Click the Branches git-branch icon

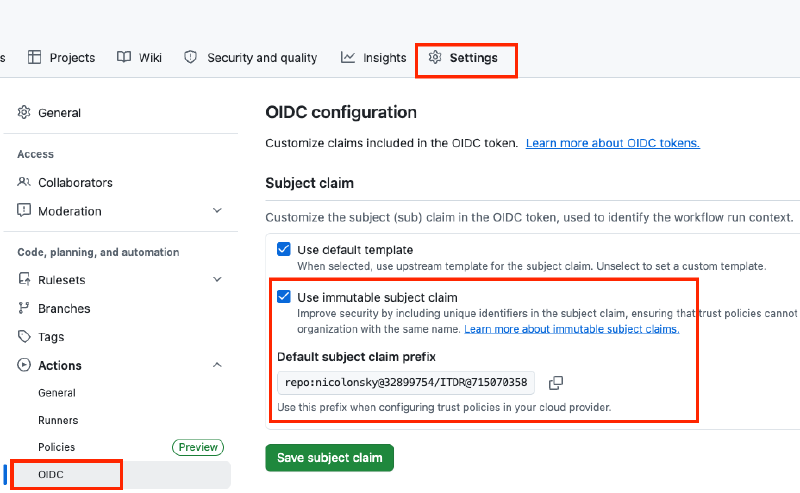coord(23,308)
